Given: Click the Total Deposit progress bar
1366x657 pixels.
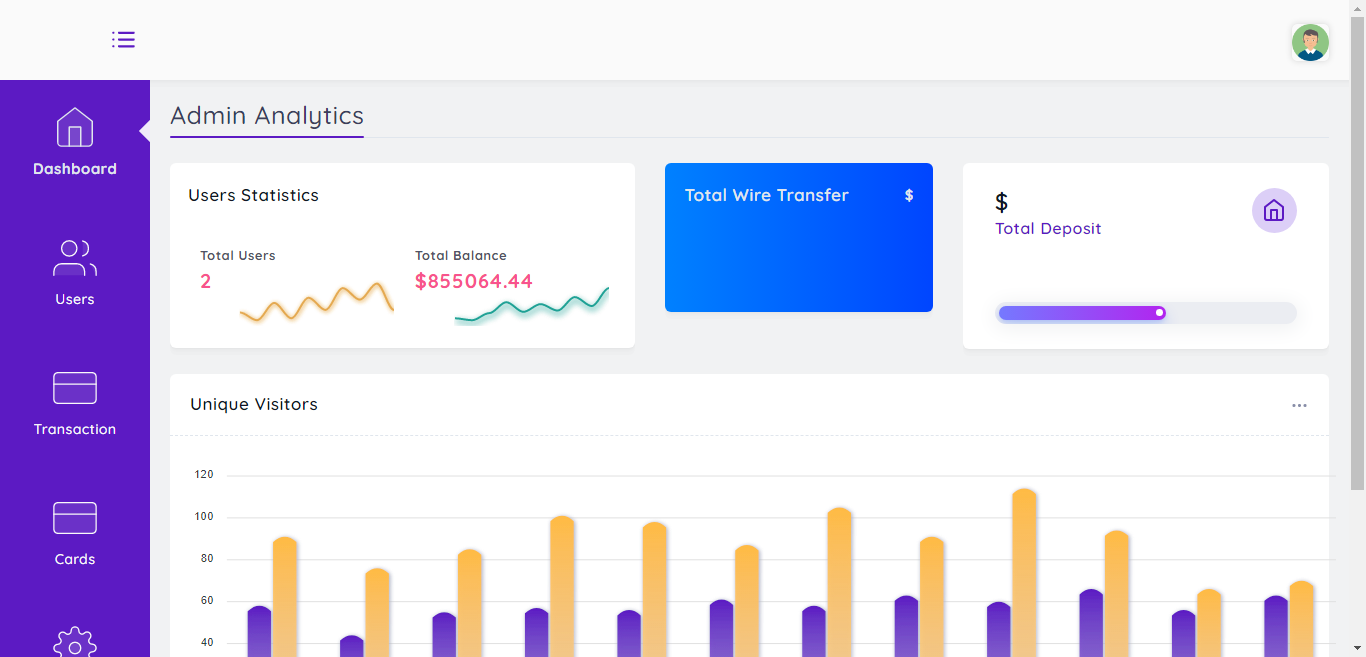Looking at the screenshot, I should click(1146, 313).
